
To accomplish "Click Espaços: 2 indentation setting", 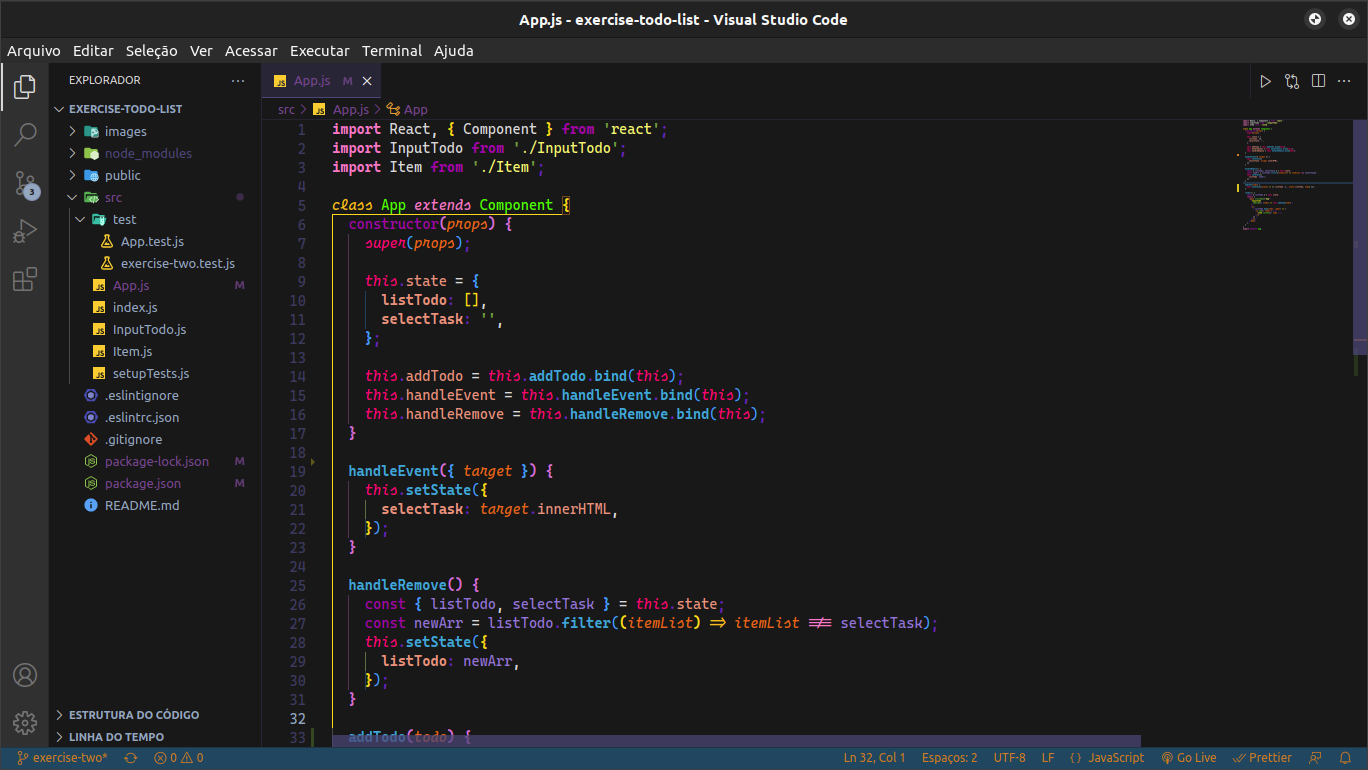I will coord(949,758).
